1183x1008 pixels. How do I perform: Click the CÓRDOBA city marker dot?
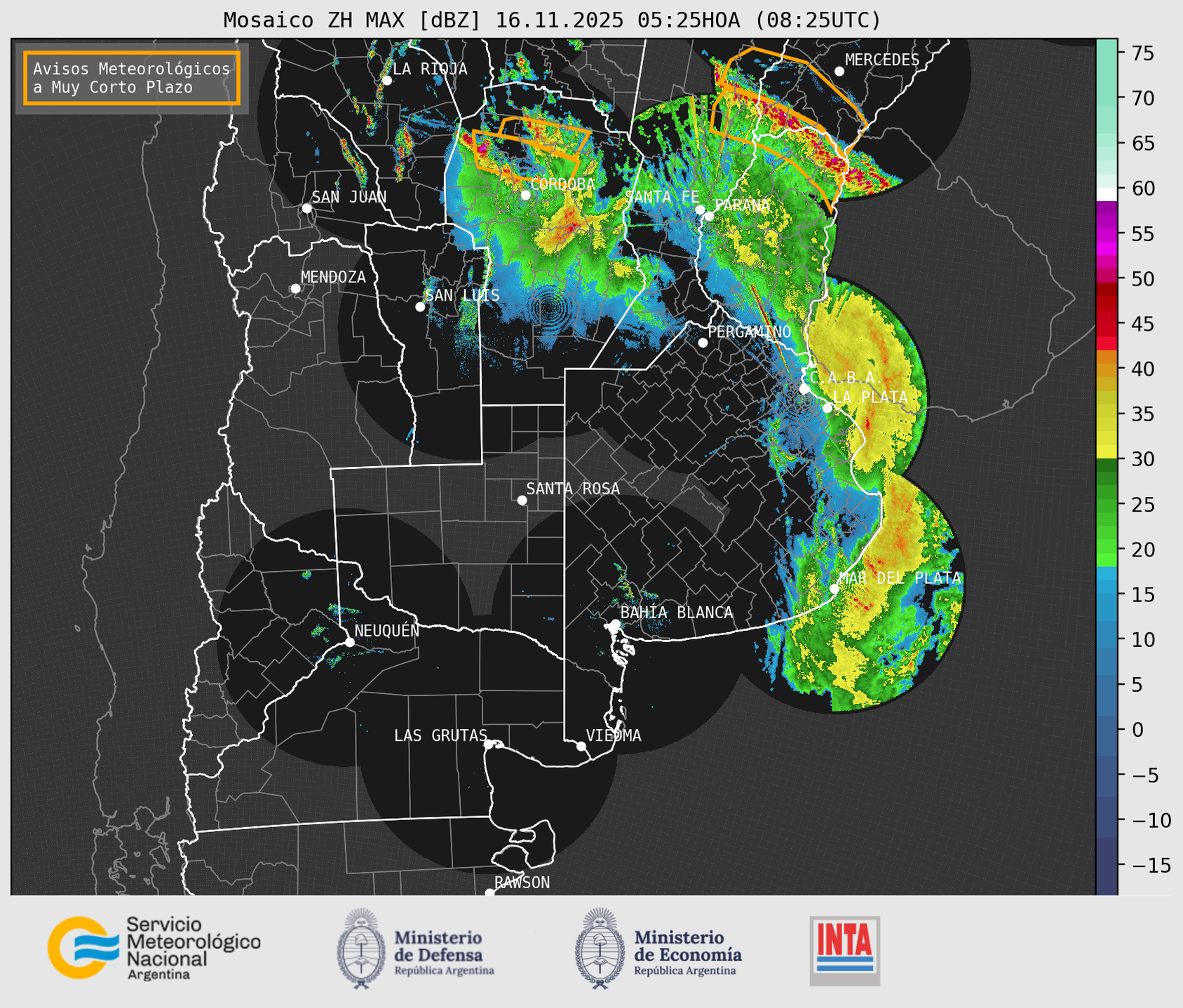click(526, 195)
